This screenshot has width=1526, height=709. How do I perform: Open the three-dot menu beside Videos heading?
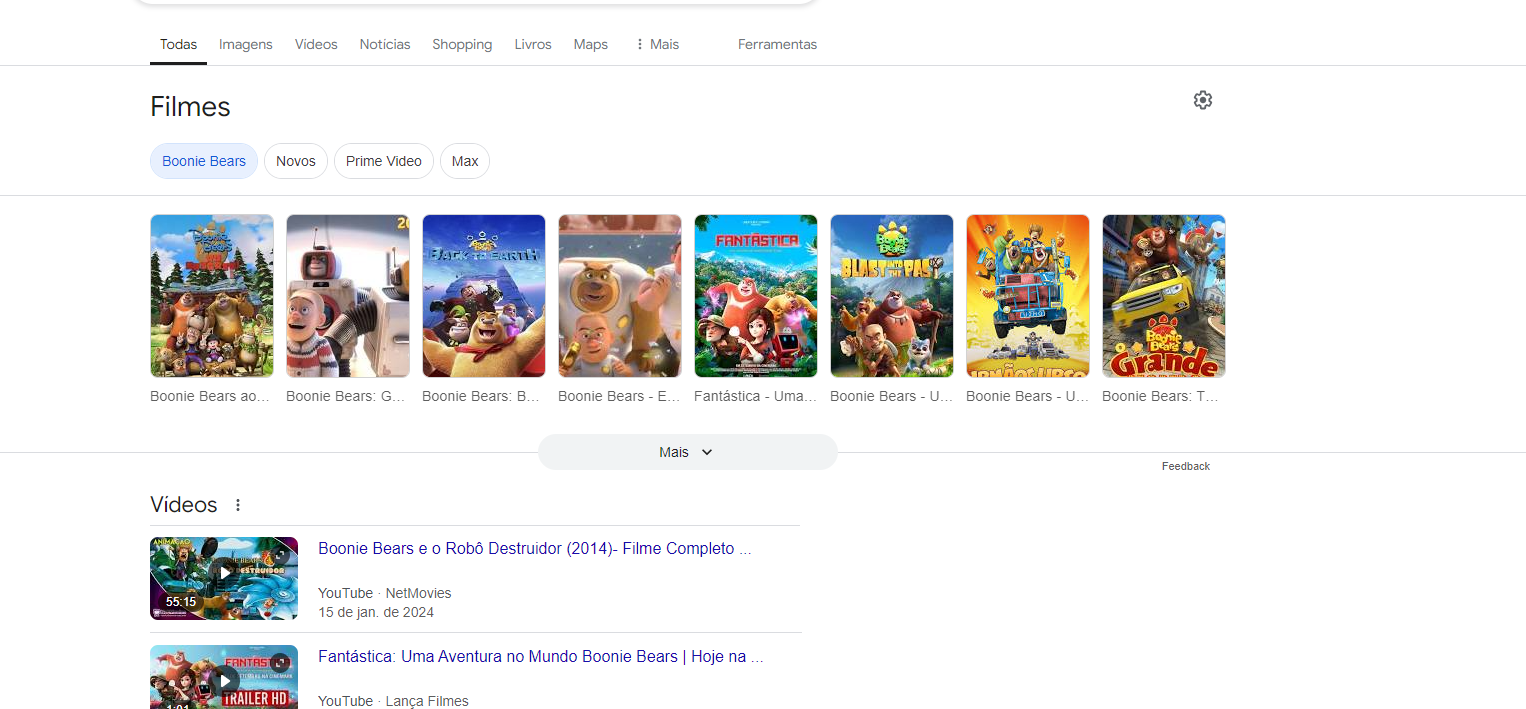238,505
